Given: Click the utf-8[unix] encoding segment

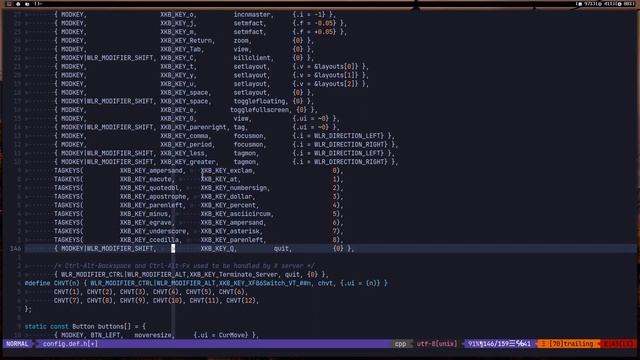Looking at the screenshot, I should click(437, 344).
